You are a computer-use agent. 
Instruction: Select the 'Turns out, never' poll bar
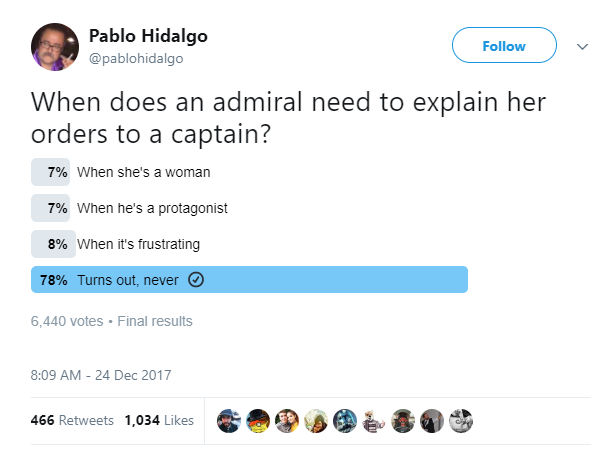tap(250, 280)
